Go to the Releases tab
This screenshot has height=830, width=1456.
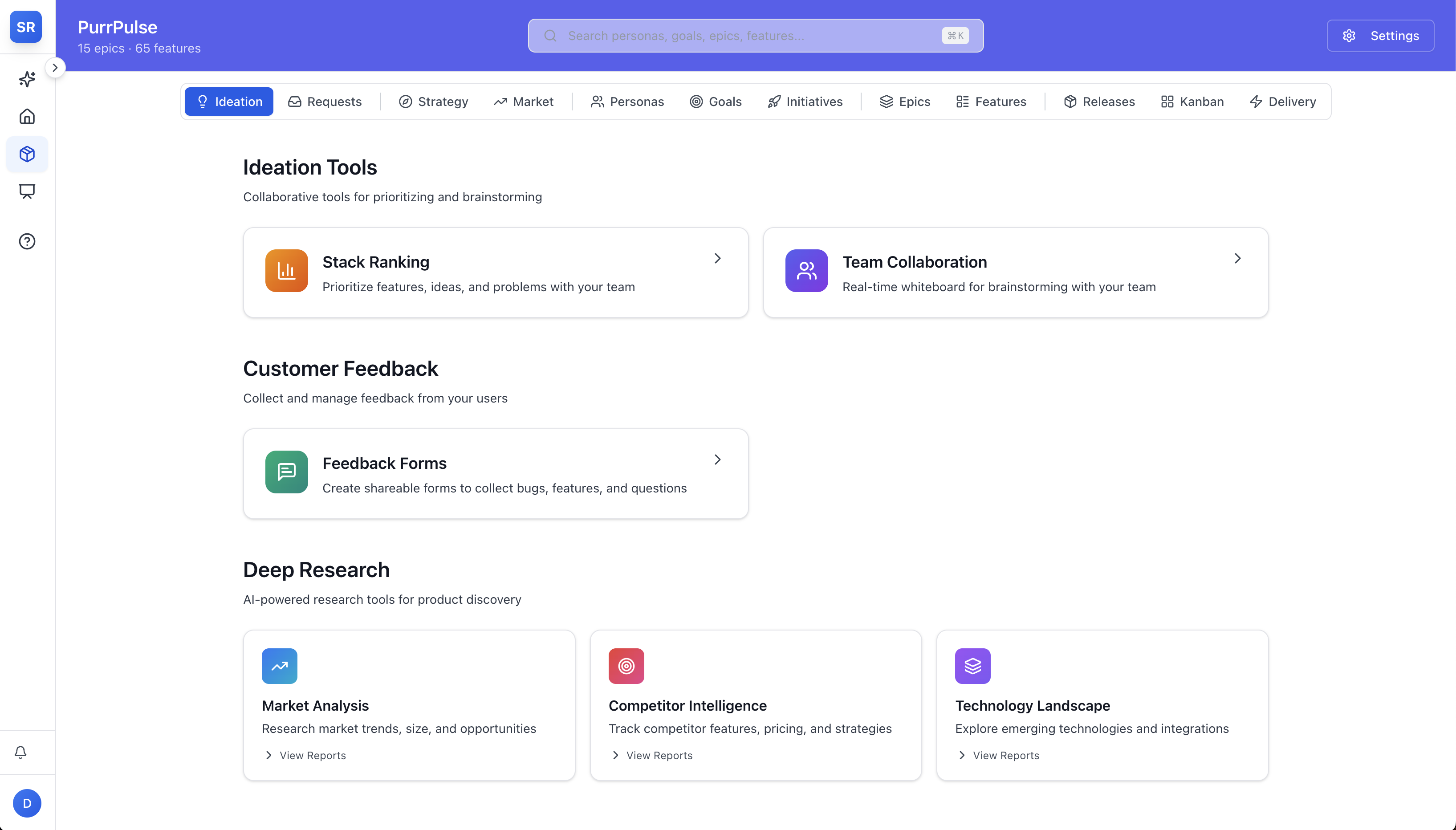1099,102
